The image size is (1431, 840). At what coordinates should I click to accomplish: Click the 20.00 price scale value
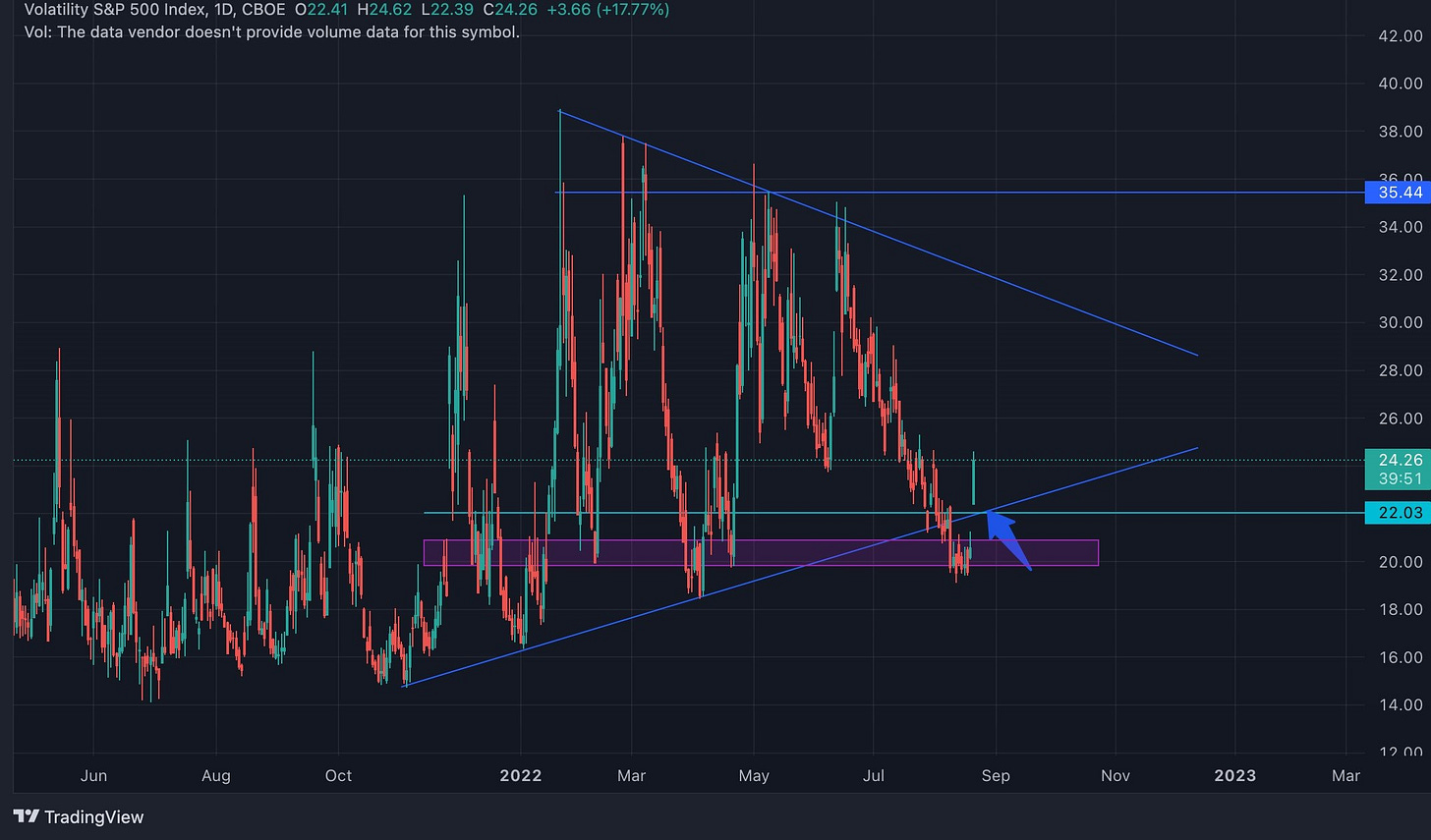pos(1400,562)
